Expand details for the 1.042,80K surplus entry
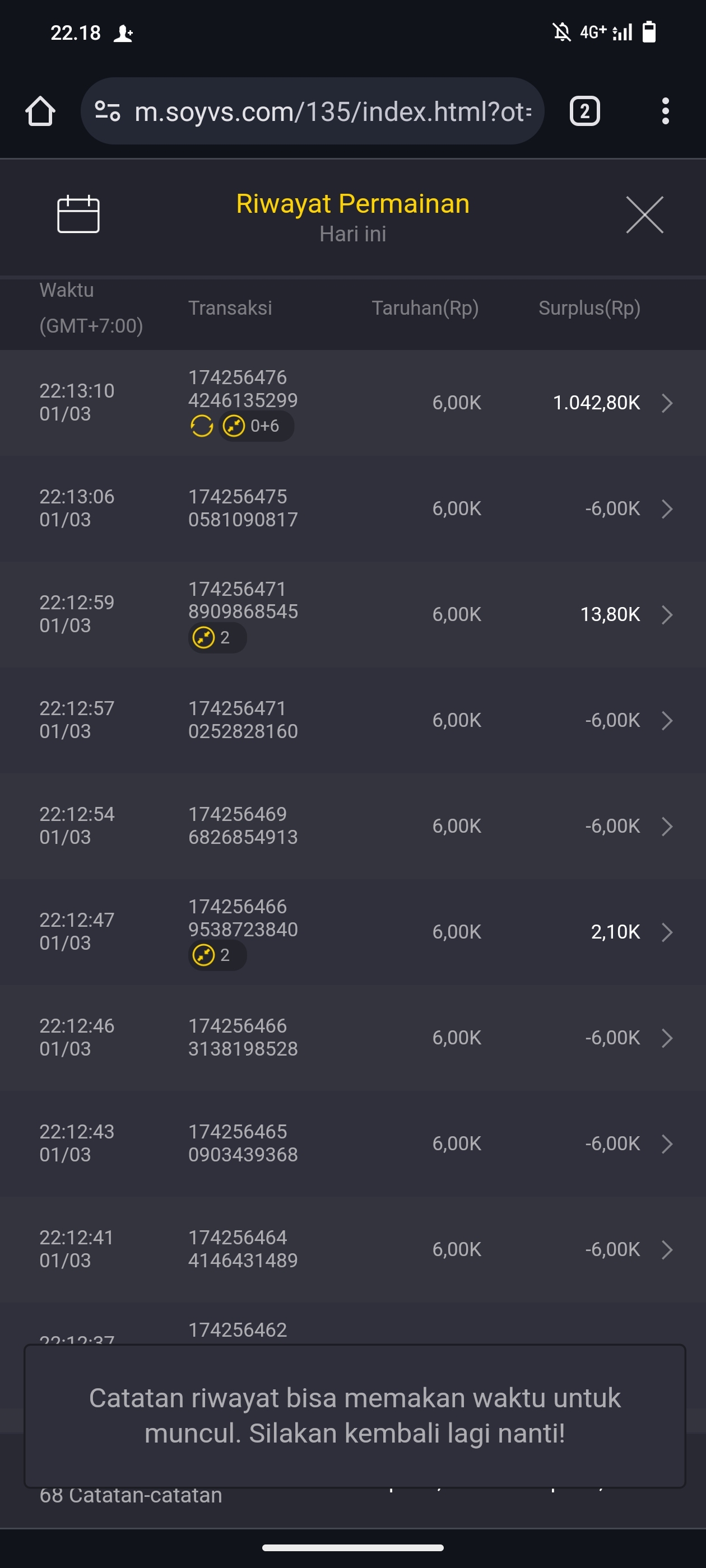The height and width of the screenshot is (1568, 706). [667, 403]
